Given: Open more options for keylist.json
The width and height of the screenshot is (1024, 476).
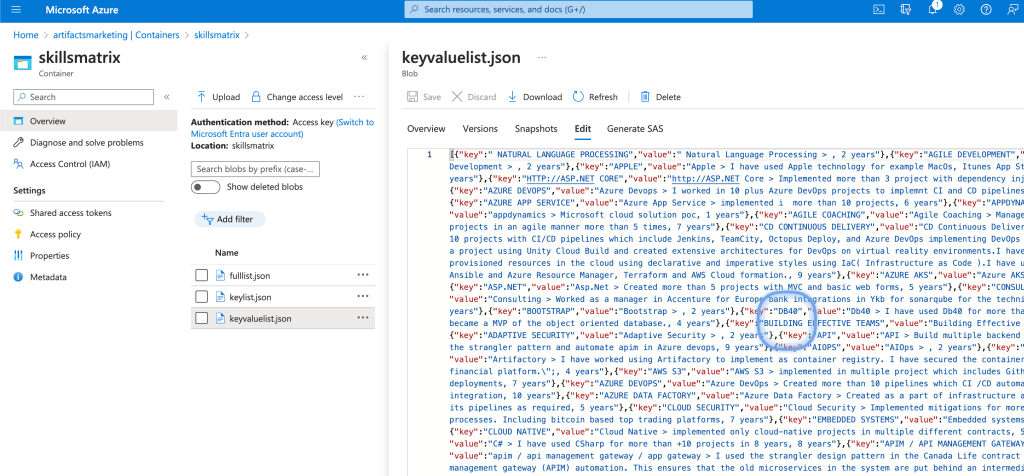Looking at the screenshot, I should coord(363,296).
